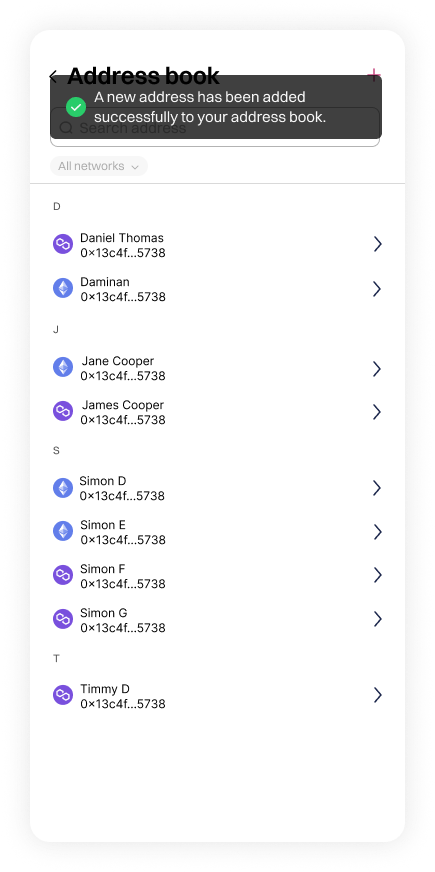Tap the plus icon to add address

[374, 73]
